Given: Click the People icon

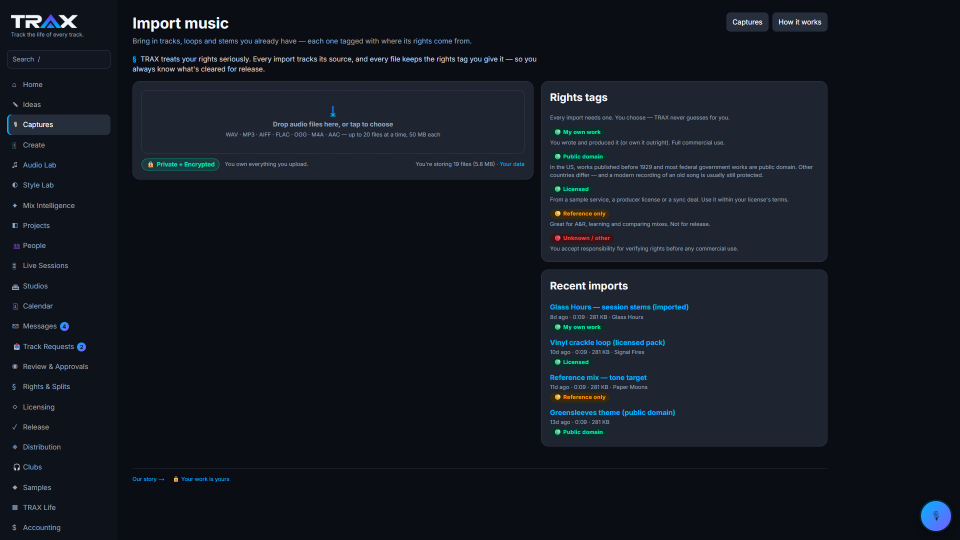Looking at the screenshot, I should [x=16, y=246].
